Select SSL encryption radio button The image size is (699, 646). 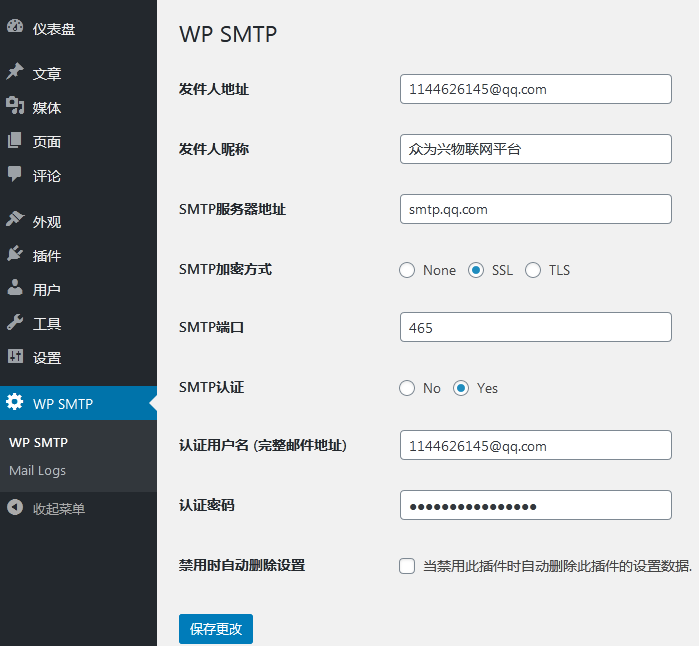click(x=476, y=270)
